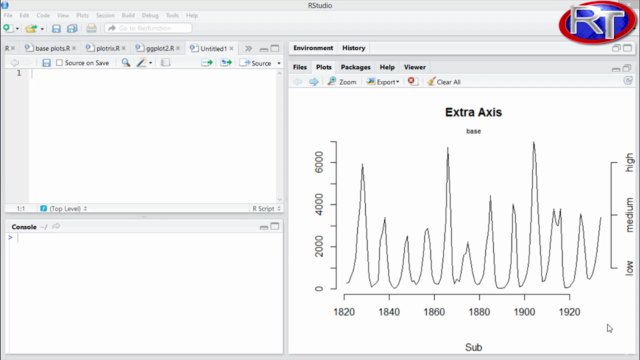Click Clear All plots button
640x360 pixels.
[444, 82]
